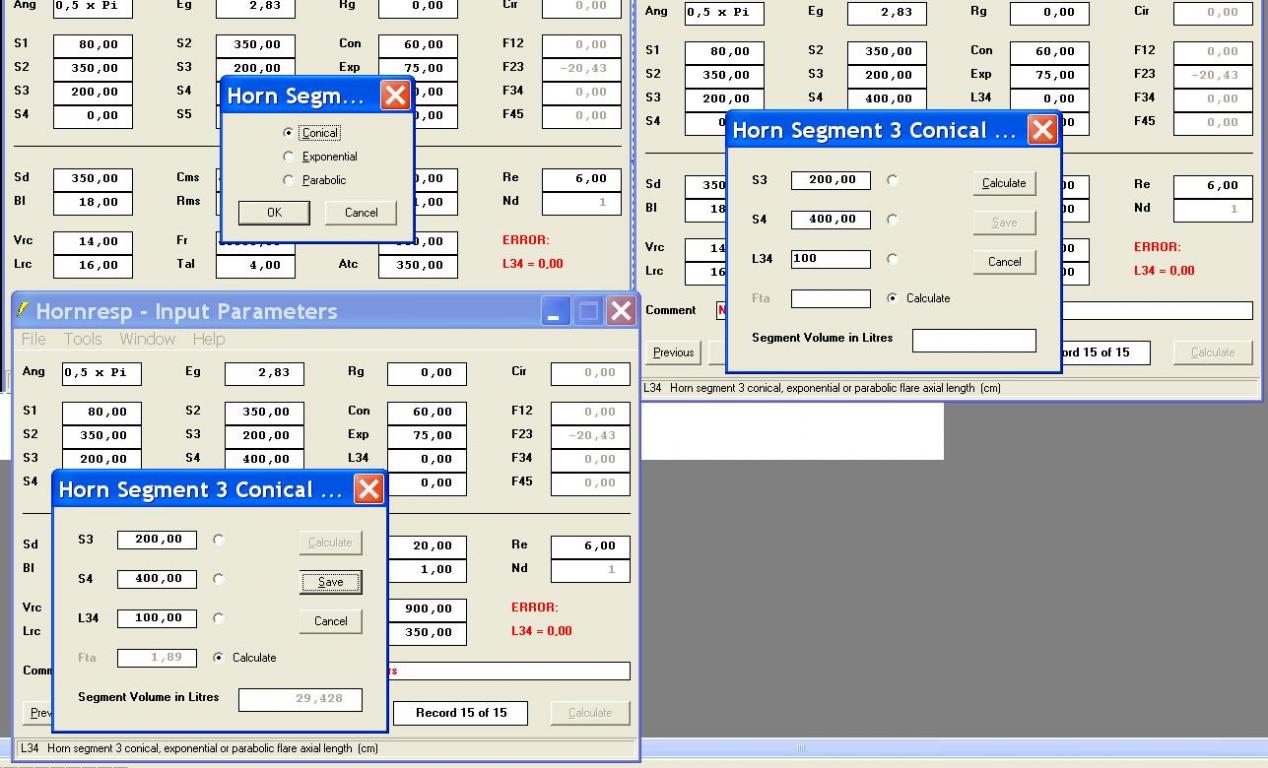Click OK in the horn segment type dialog
The image size is (1268, 768).
(x=274, y=212)
